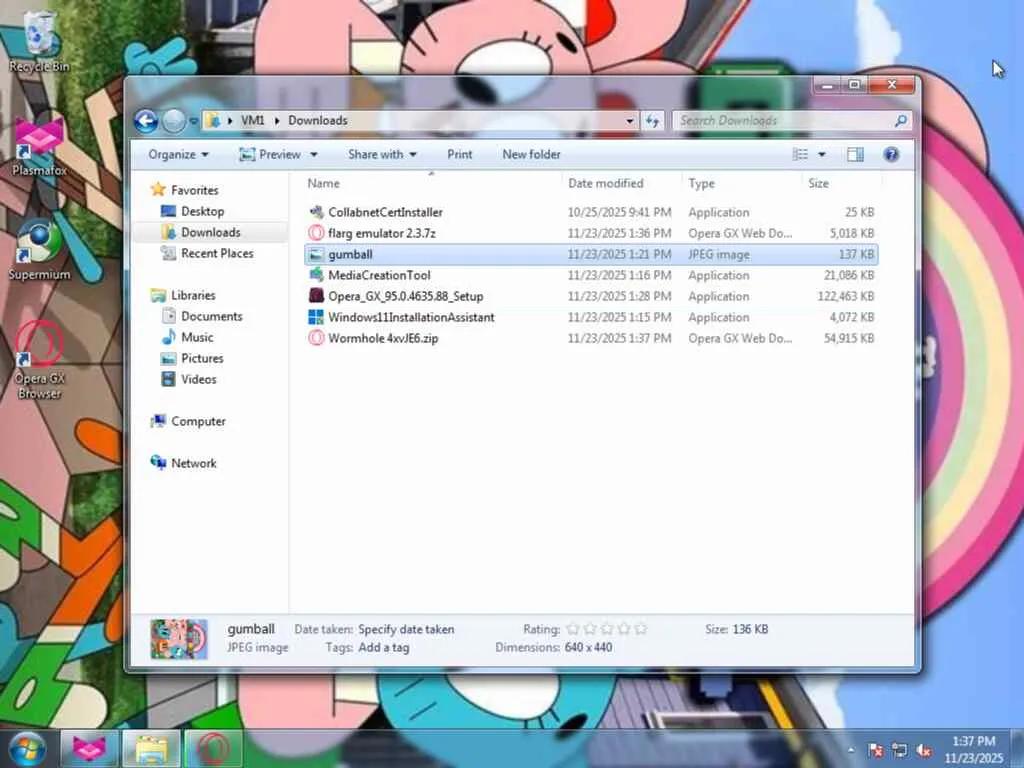Refresh the Downloads folder view

click(x=652, y=121)
